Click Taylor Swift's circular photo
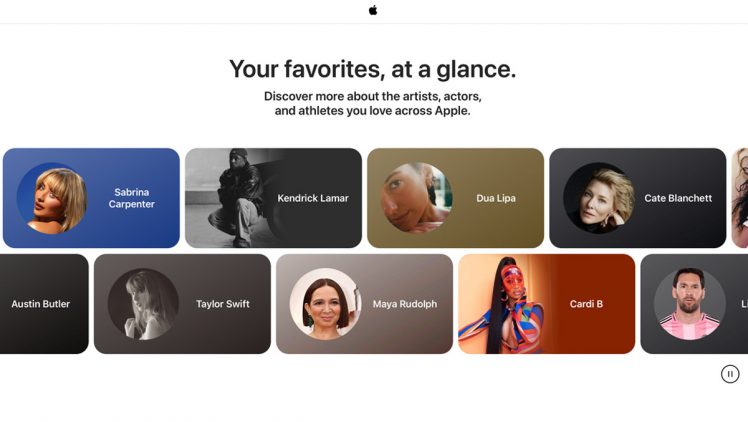Viewport: 748px width, 422px height. [143, 304]
